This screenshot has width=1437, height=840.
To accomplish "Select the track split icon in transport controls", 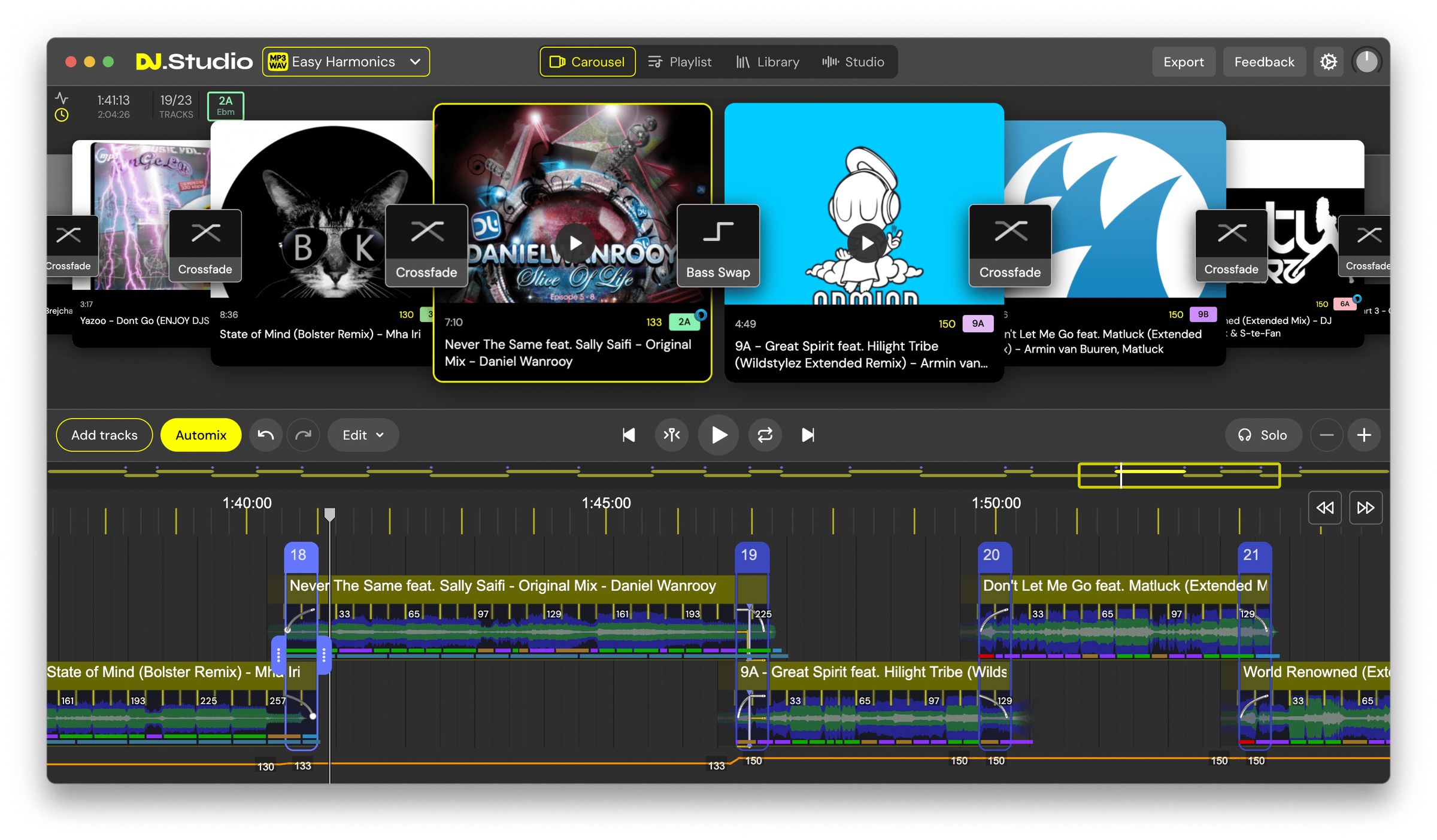I will [x=672, y=435].
